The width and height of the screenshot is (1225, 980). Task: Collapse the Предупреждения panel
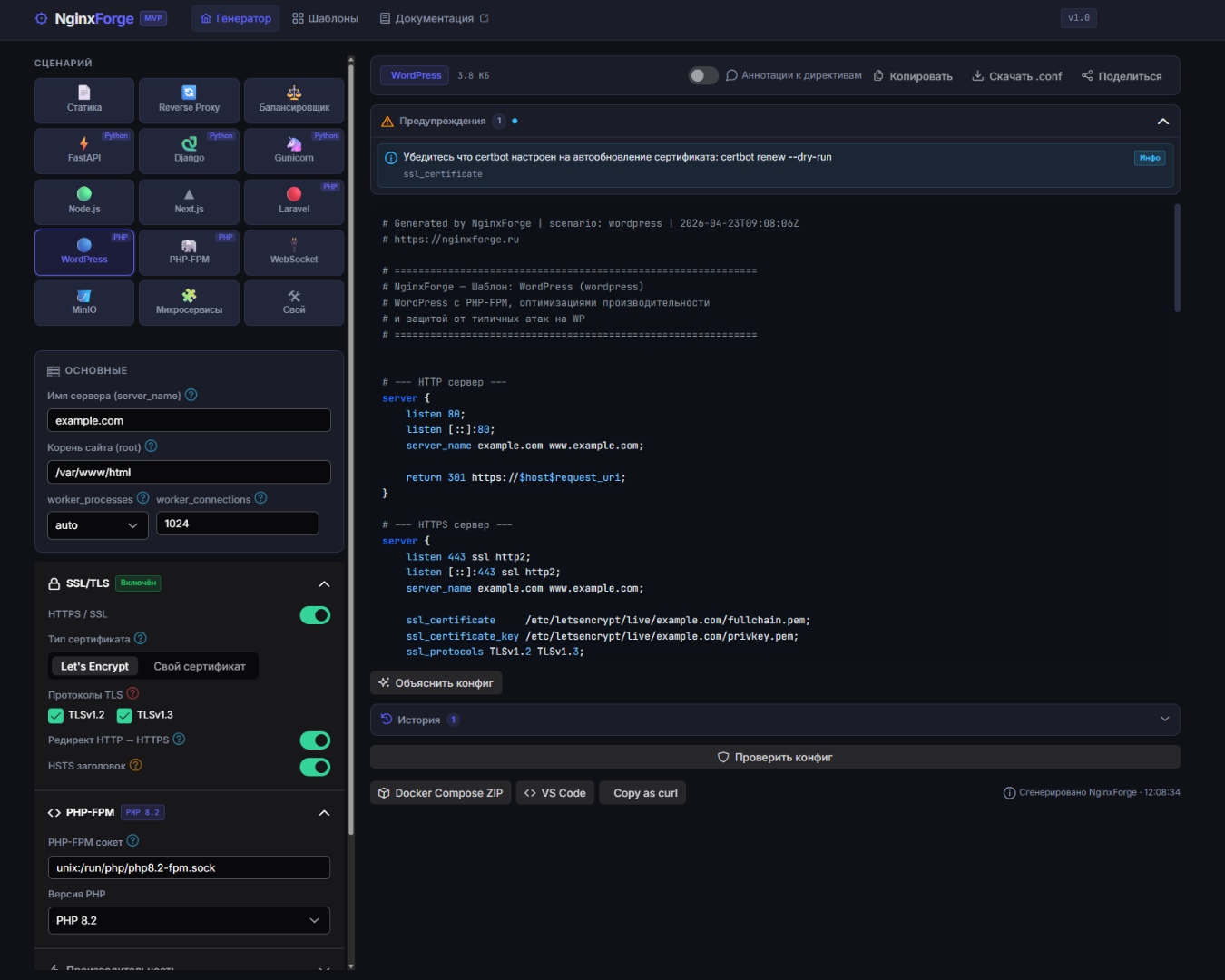coord(1163,121)
